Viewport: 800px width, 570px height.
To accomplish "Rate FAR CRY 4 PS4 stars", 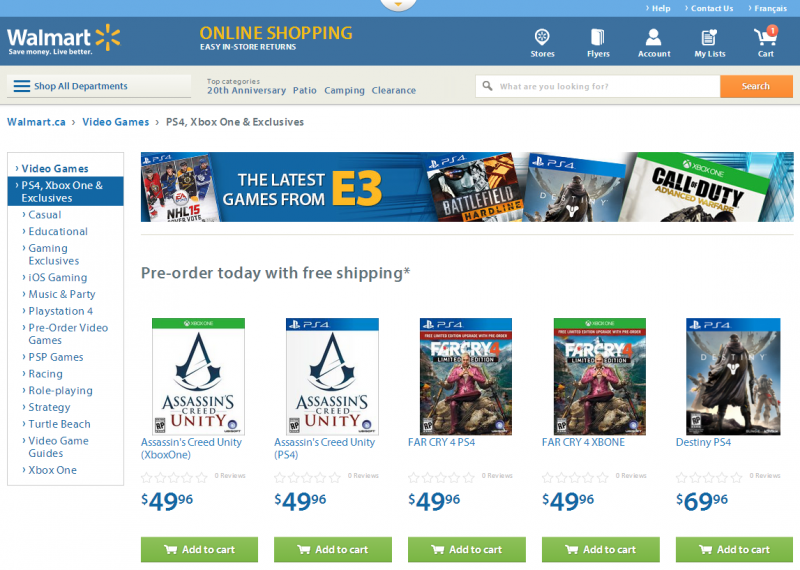I will pos(441,477).
